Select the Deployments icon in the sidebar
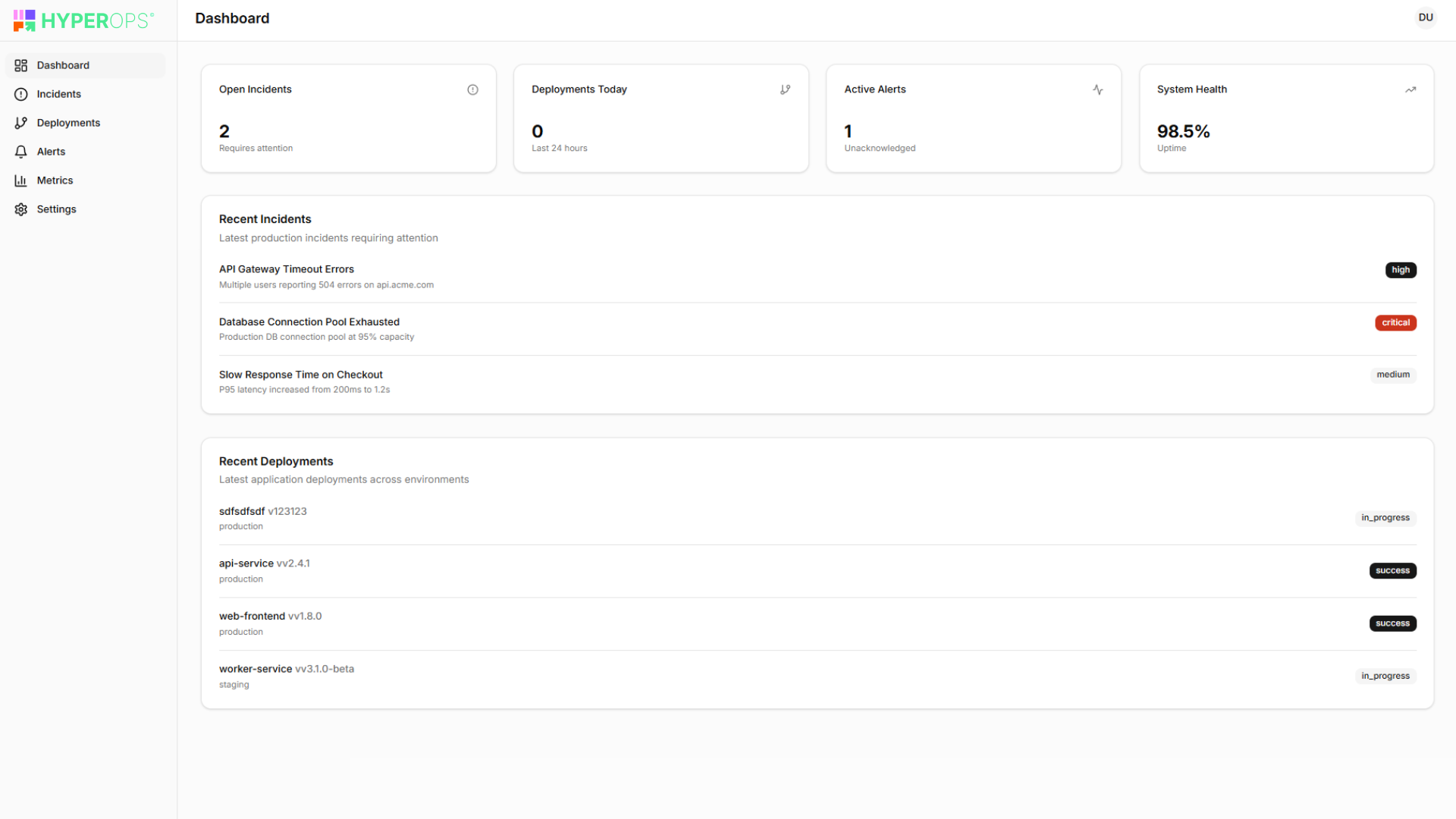 20,122
